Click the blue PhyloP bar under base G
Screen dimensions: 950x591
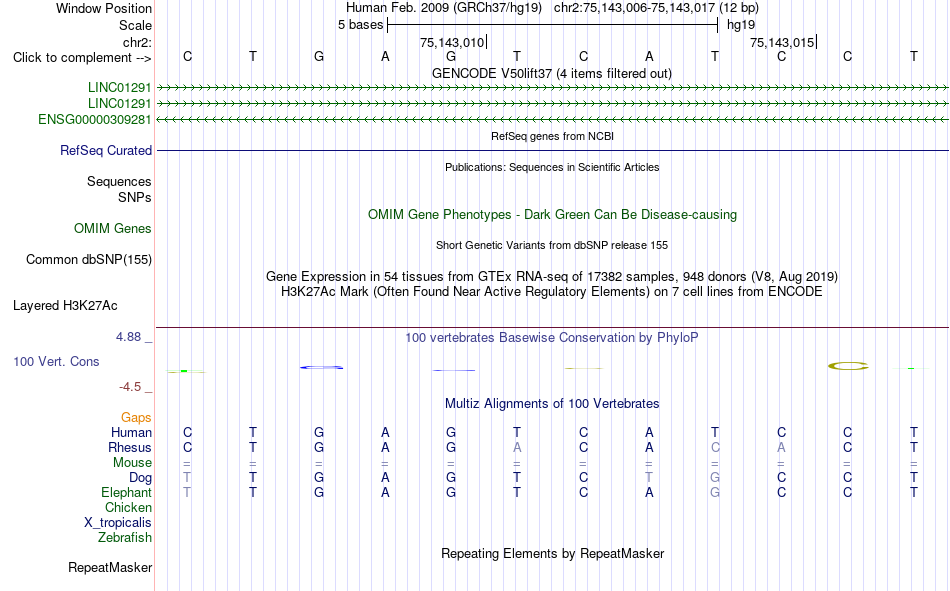point(322,367)
